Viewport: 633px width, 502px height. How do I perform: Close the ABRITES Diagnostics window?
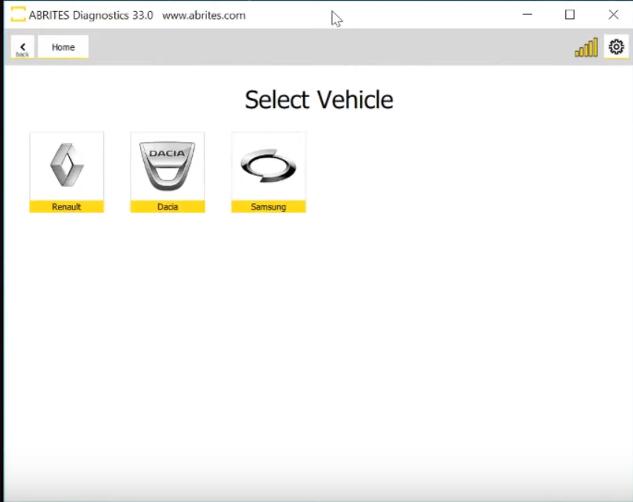pos(613,15)
